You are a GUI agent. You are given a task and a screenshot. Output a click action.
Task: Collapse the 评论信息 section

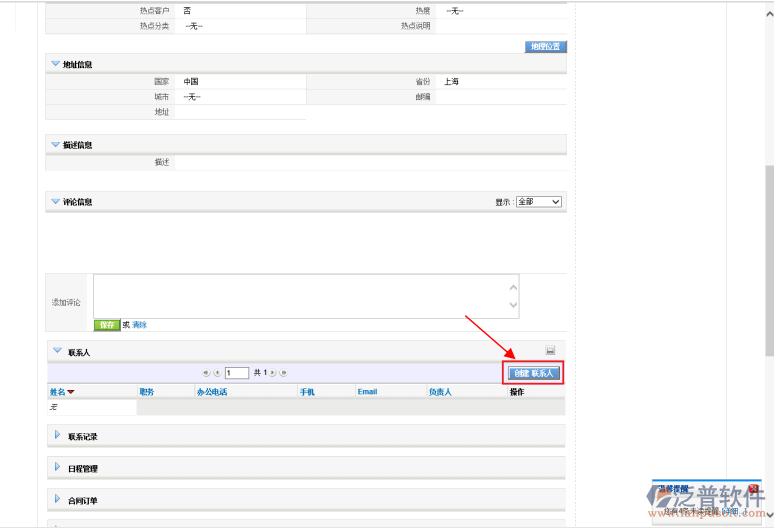(x=55, y=201)
